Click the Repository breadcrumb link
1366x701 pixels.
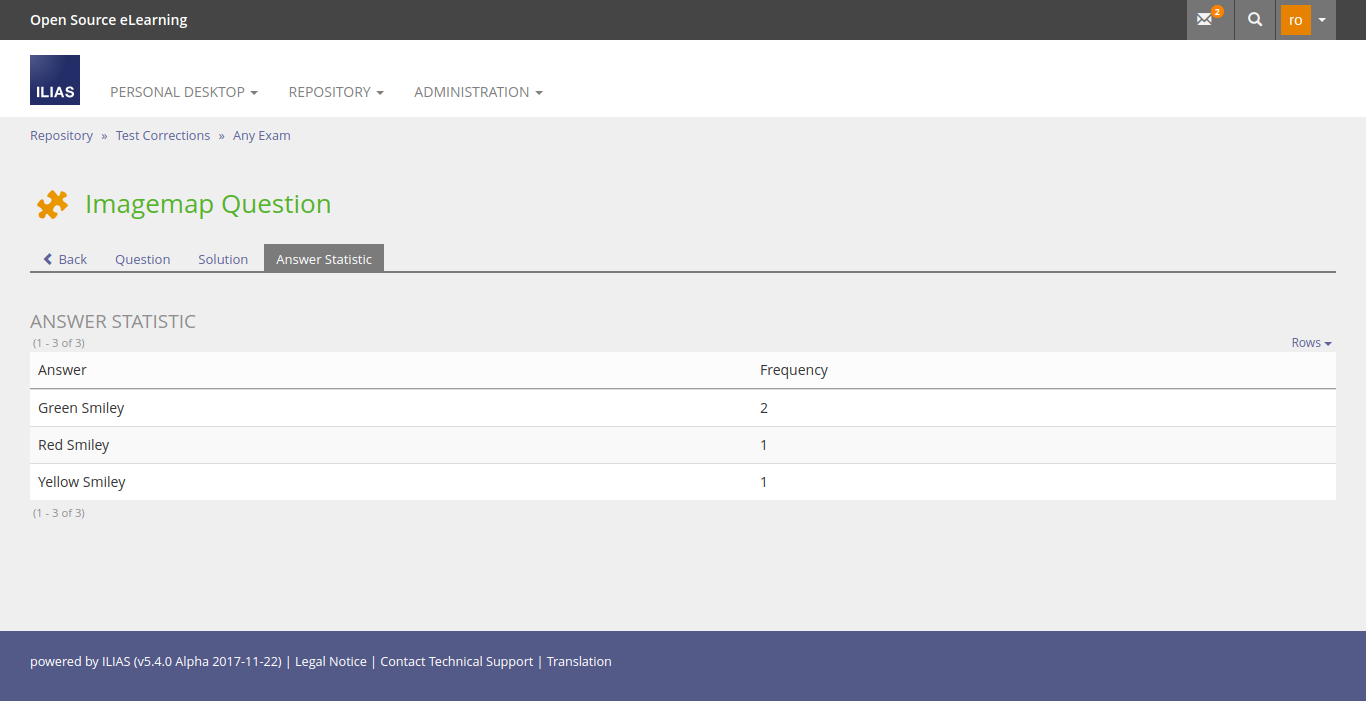61,136
